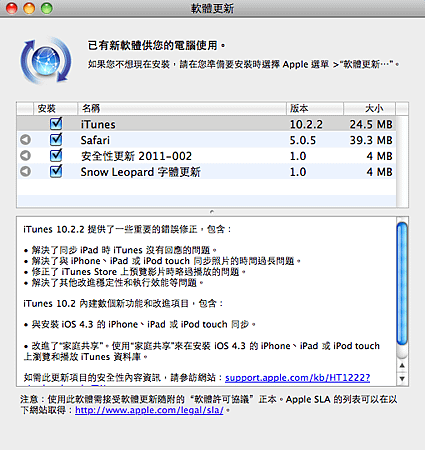Click the restart-required icon beside Snow Leopard 字體更新
The width and height of the screenshot is (425, 450).
pos(25,171)
